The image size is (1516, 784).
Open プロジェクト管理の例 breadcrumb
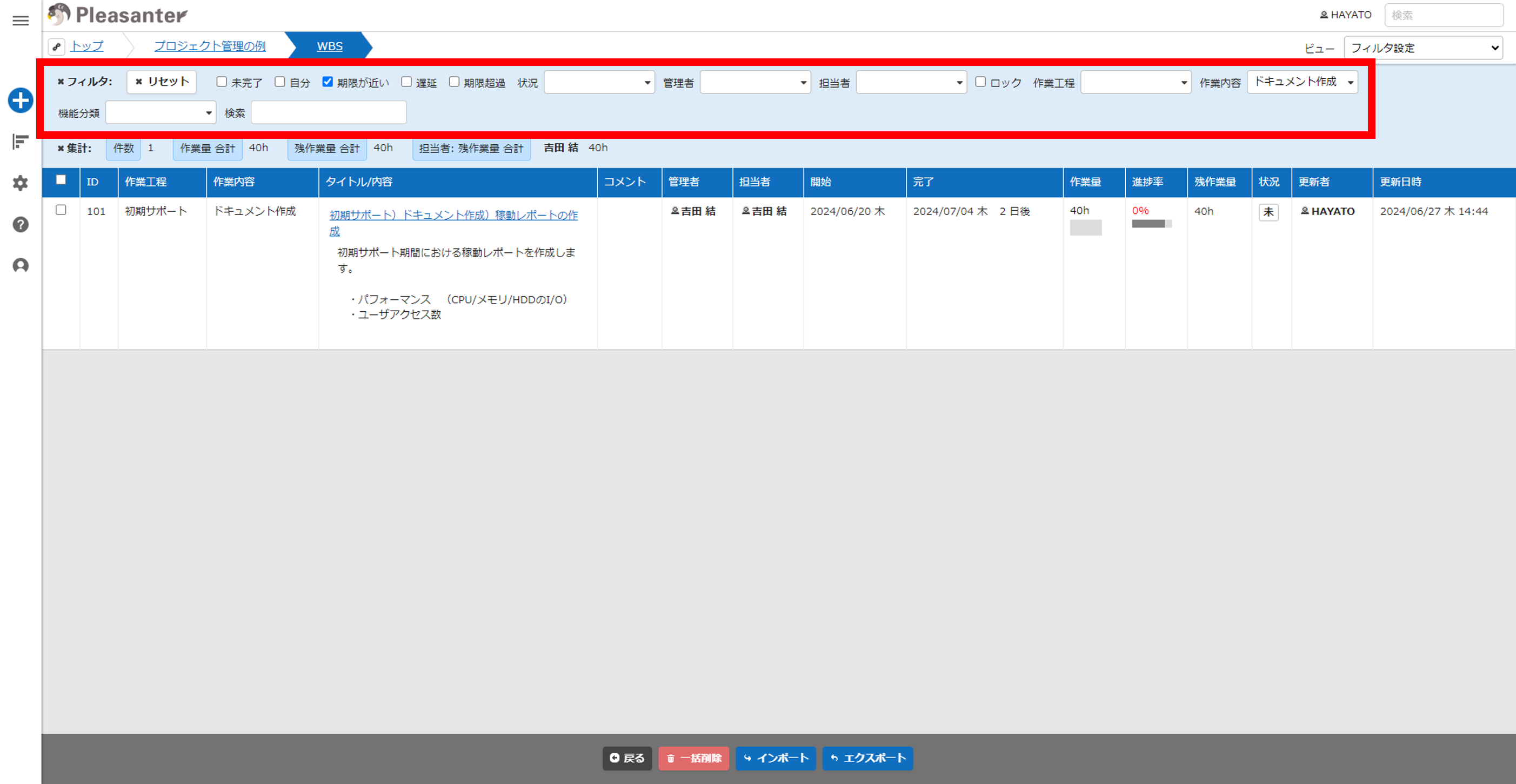210,46
